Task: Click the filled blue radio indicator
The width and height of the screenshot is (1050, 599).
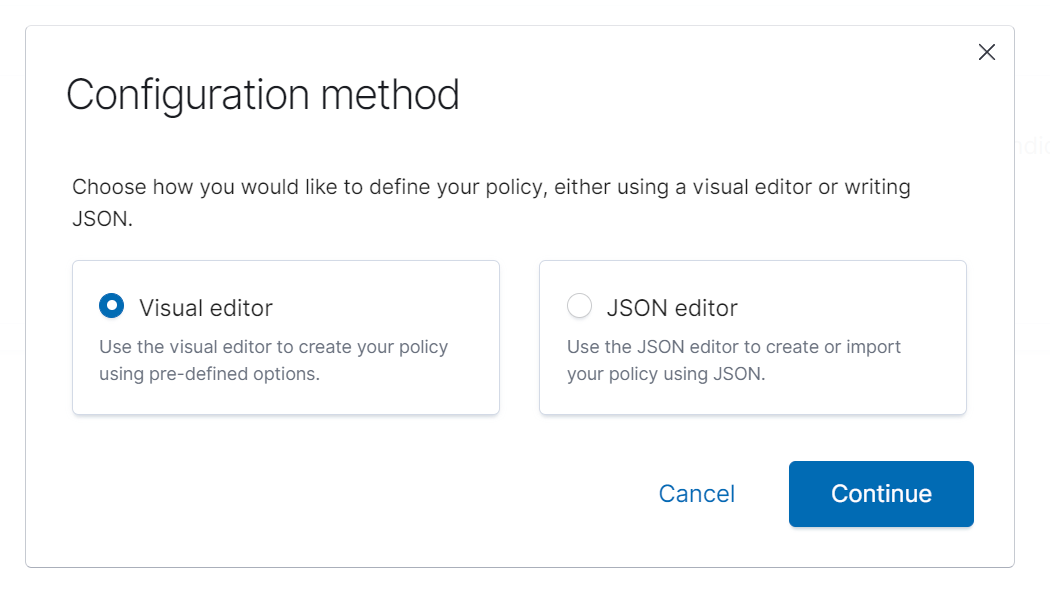Action: tap(112, 306)
